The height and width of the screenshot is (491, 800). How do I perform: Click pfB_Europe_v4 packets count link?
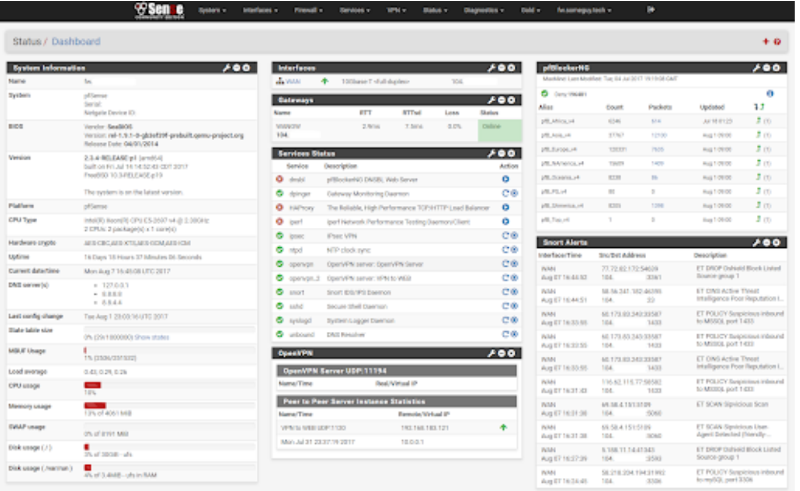[x=657, y=150]
